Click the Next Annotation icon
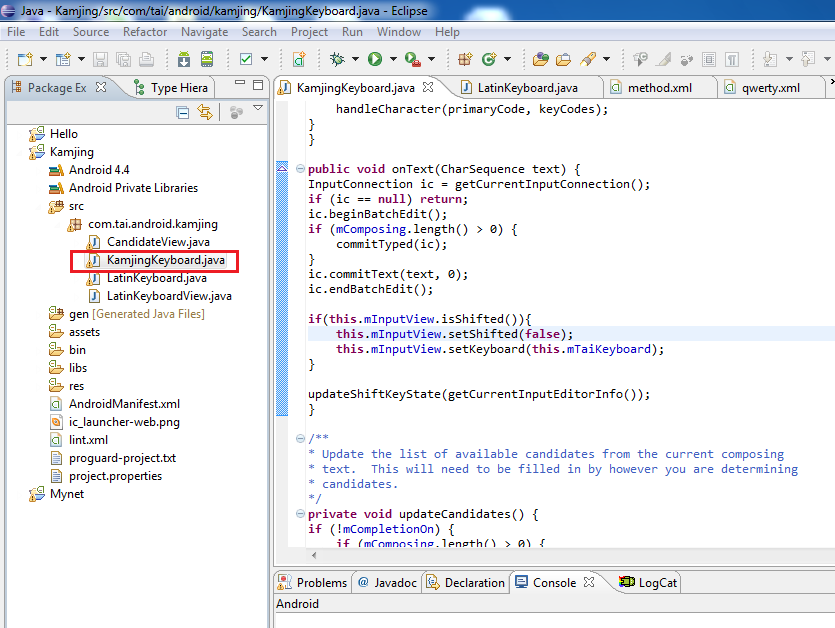This screenshot has width=835, height=628. (x=770, y=59)
